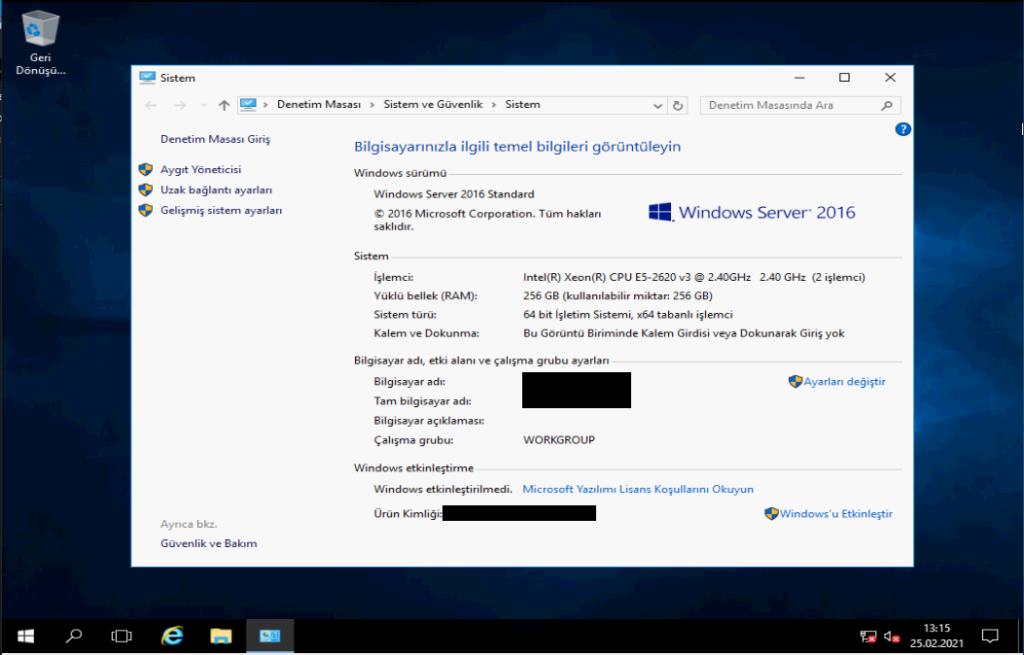Open Gelişmiş sistem ayarları
This screenshot has height=655, width=1024.
tap(221, 210)
